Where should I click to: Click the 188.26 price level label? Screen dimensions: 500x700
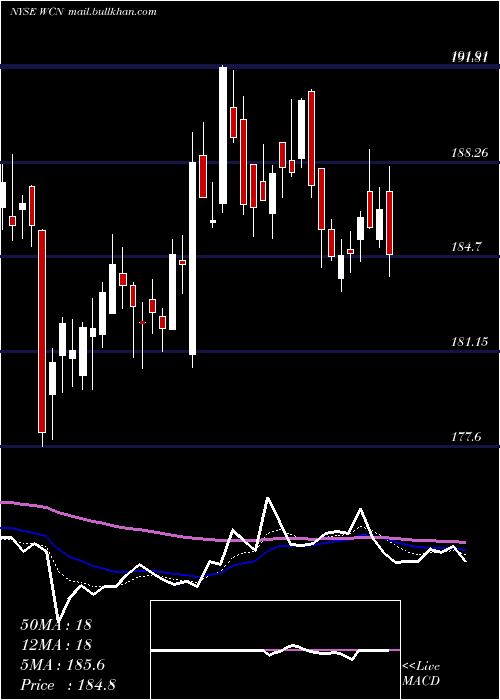click(469, 153)
